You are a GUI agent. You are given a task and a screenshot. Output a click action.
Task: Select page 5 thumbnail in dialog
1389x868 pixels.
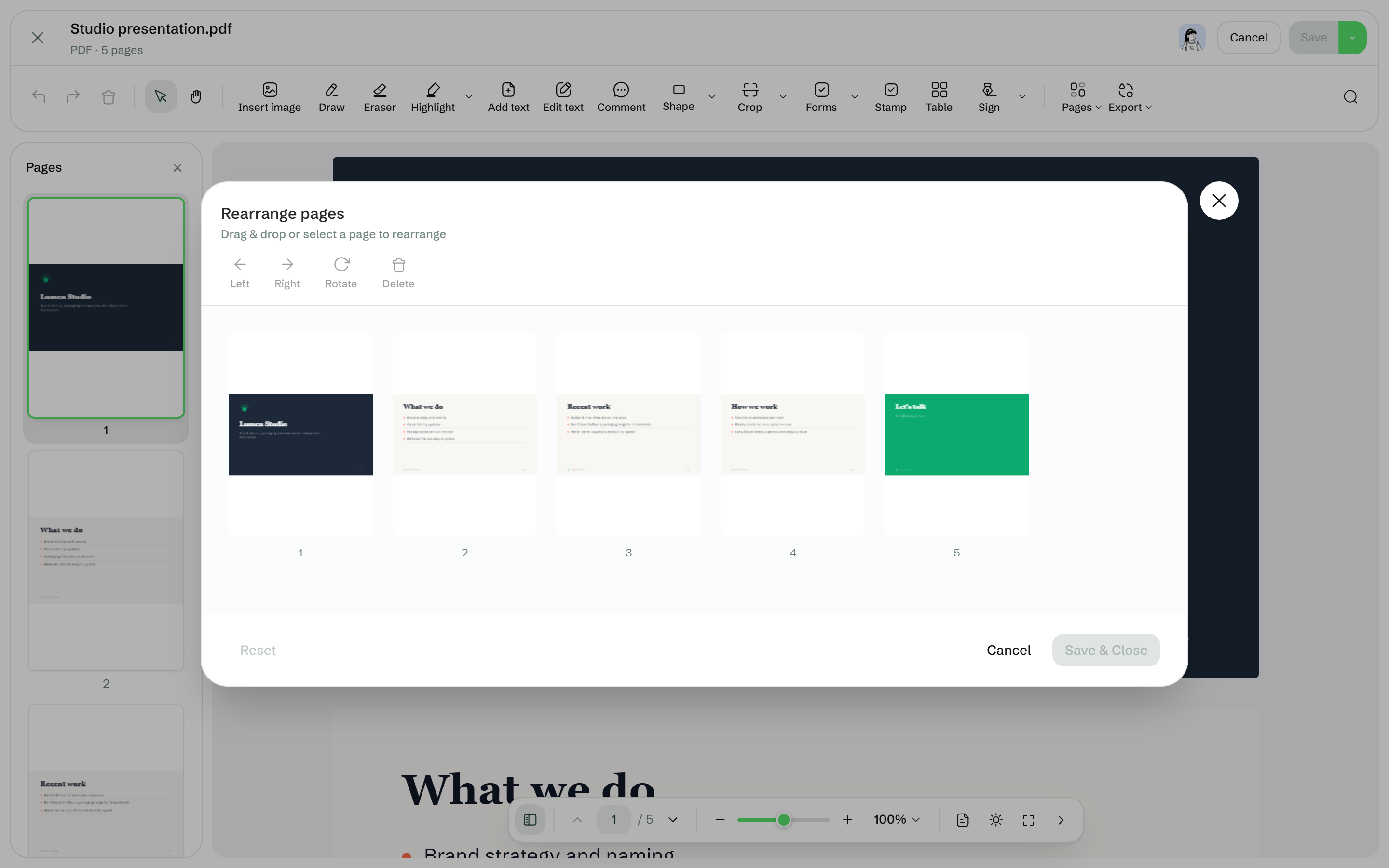point(956,434)
